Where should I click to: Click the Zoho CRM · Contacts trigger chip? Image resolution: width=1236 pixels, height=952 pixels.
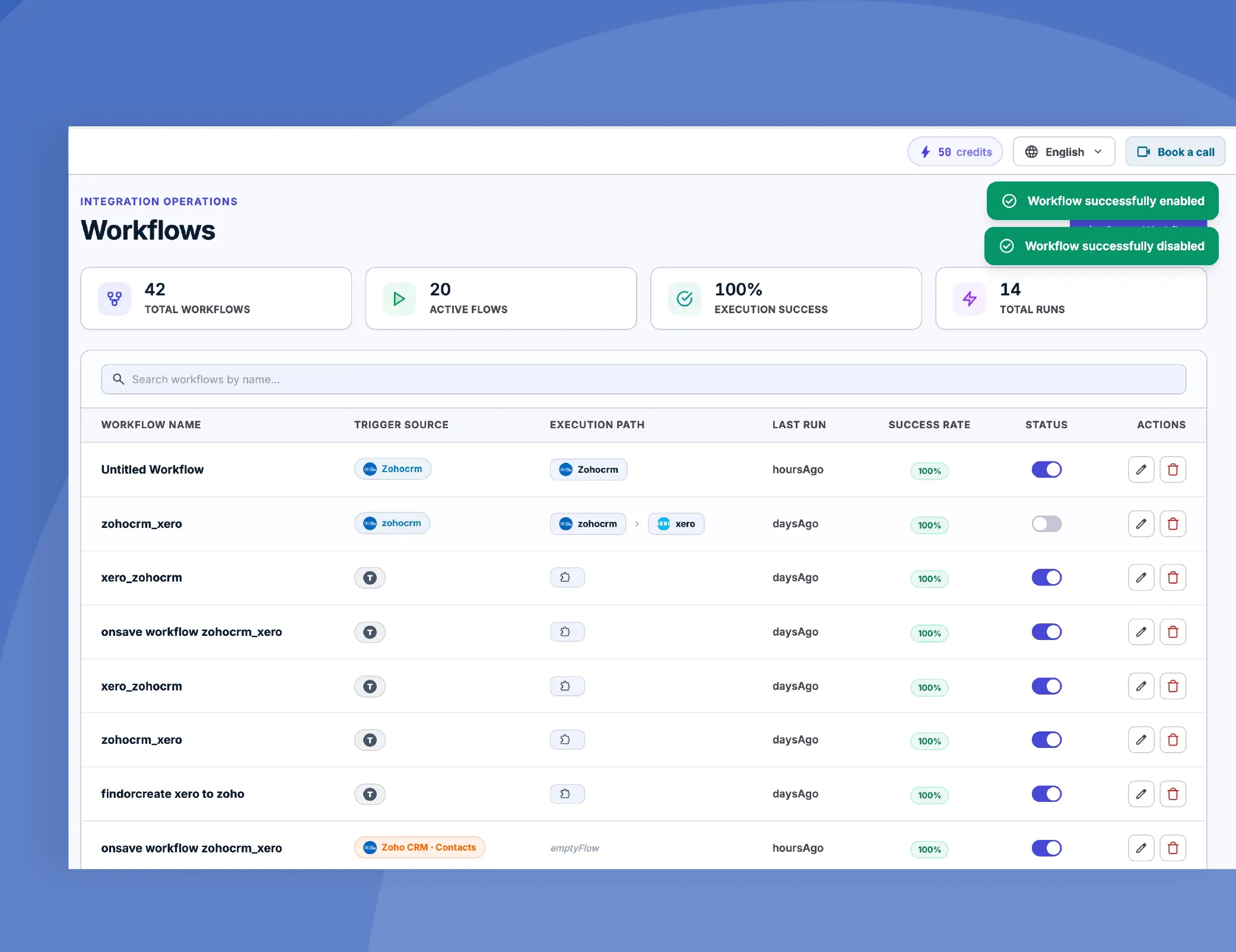[x=420, y=848]
